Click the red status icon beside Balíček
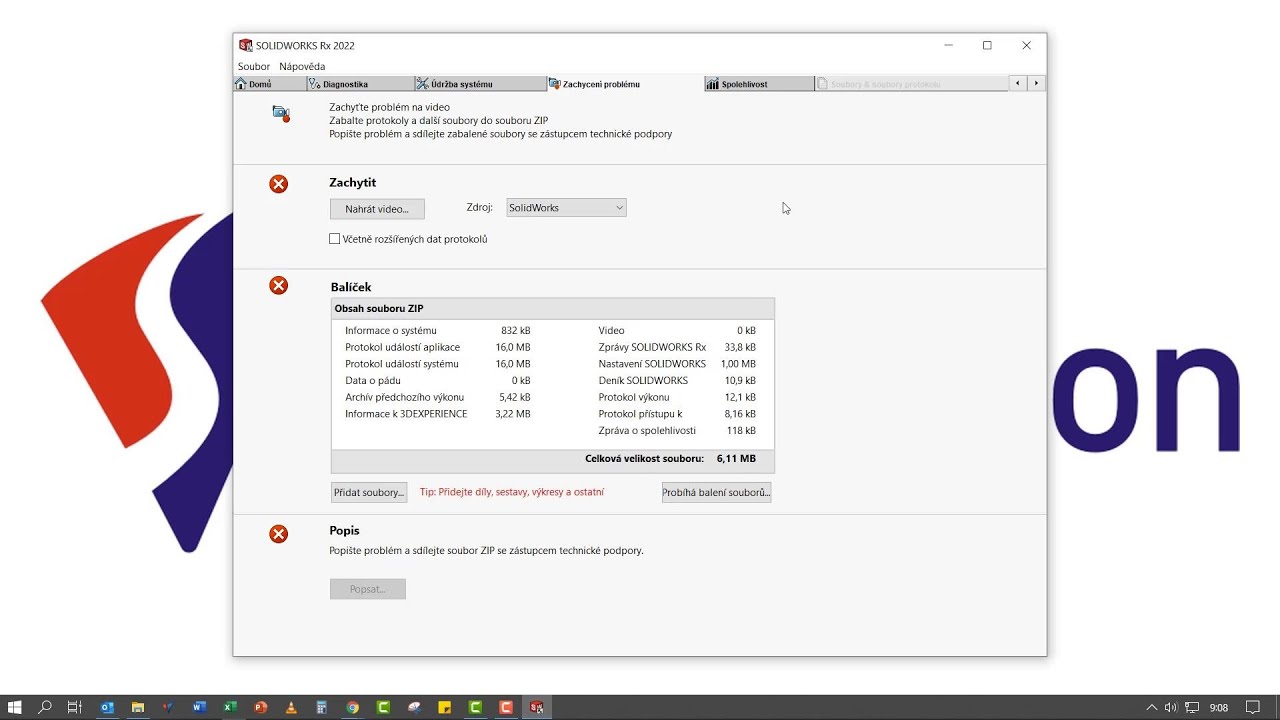 tap(279, 286)
